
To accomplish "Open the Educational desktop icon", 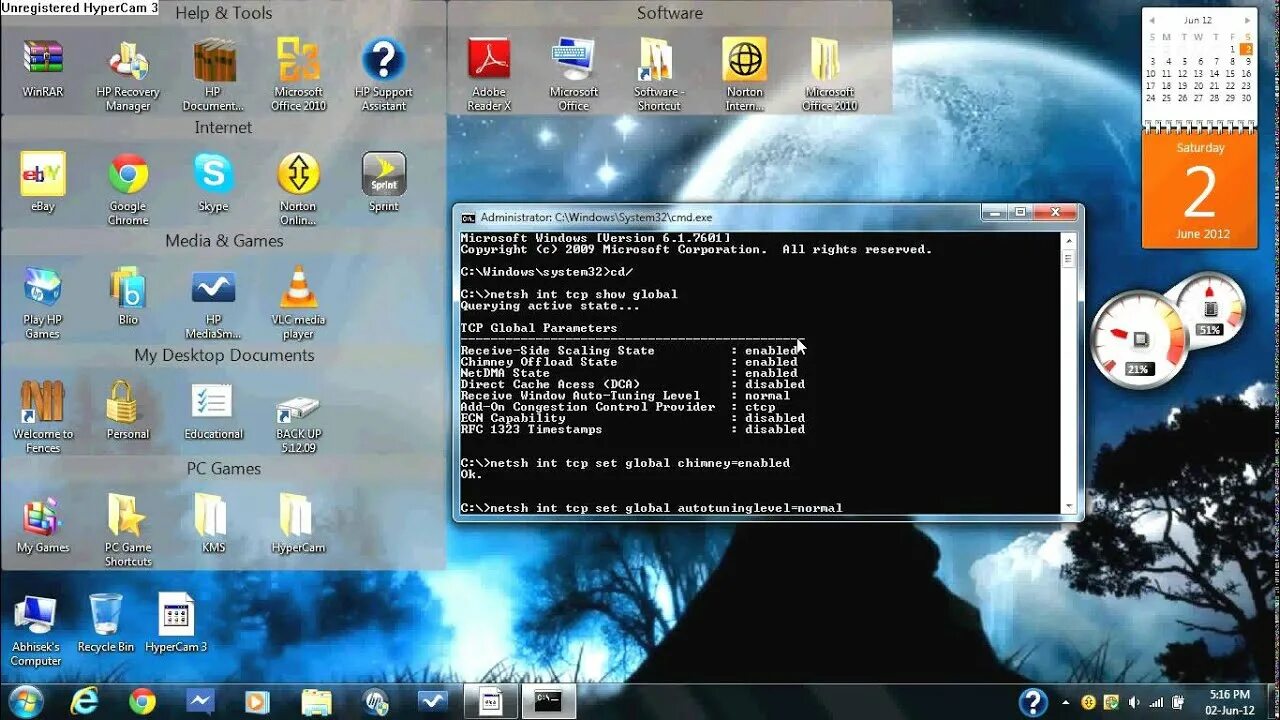I will pyautogui.click(x=213, y=410).
